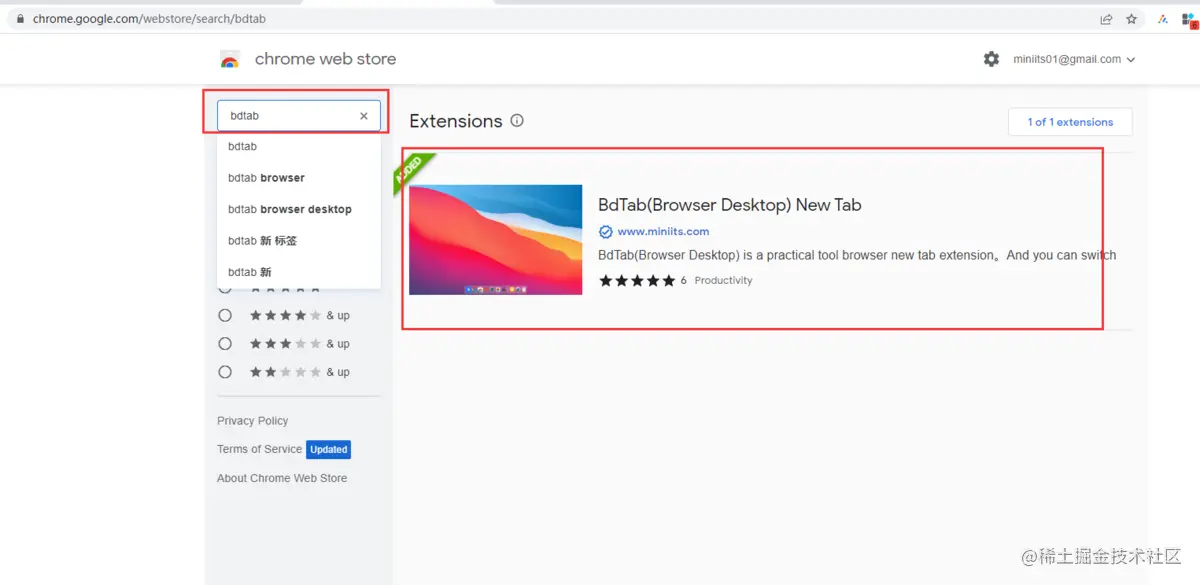Click the 'chrome web store' header title

coord(325,59)
